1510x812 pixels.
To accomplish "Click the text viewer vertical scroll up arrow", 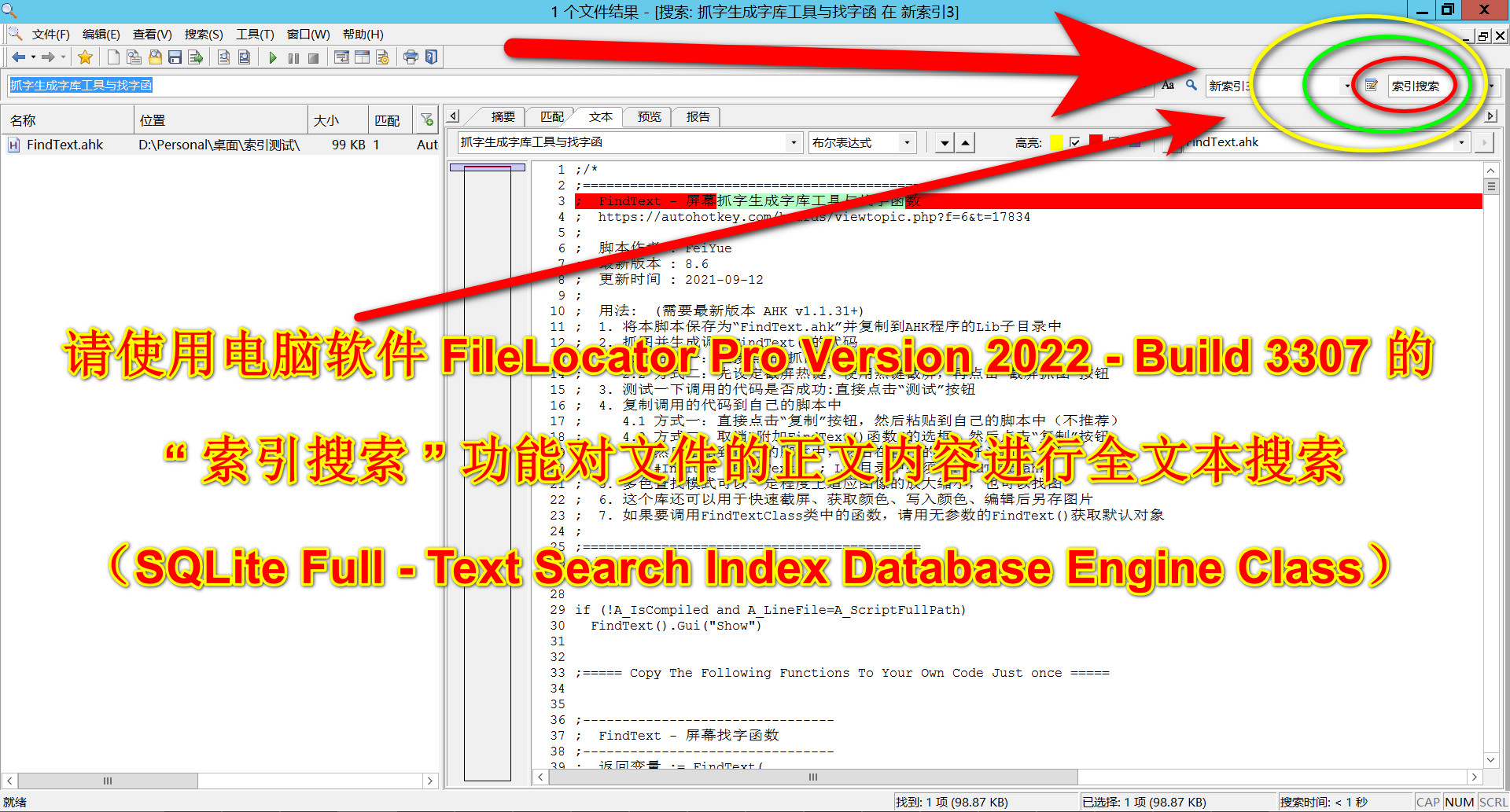I will pyautogui.click(x=1491, y=170).
